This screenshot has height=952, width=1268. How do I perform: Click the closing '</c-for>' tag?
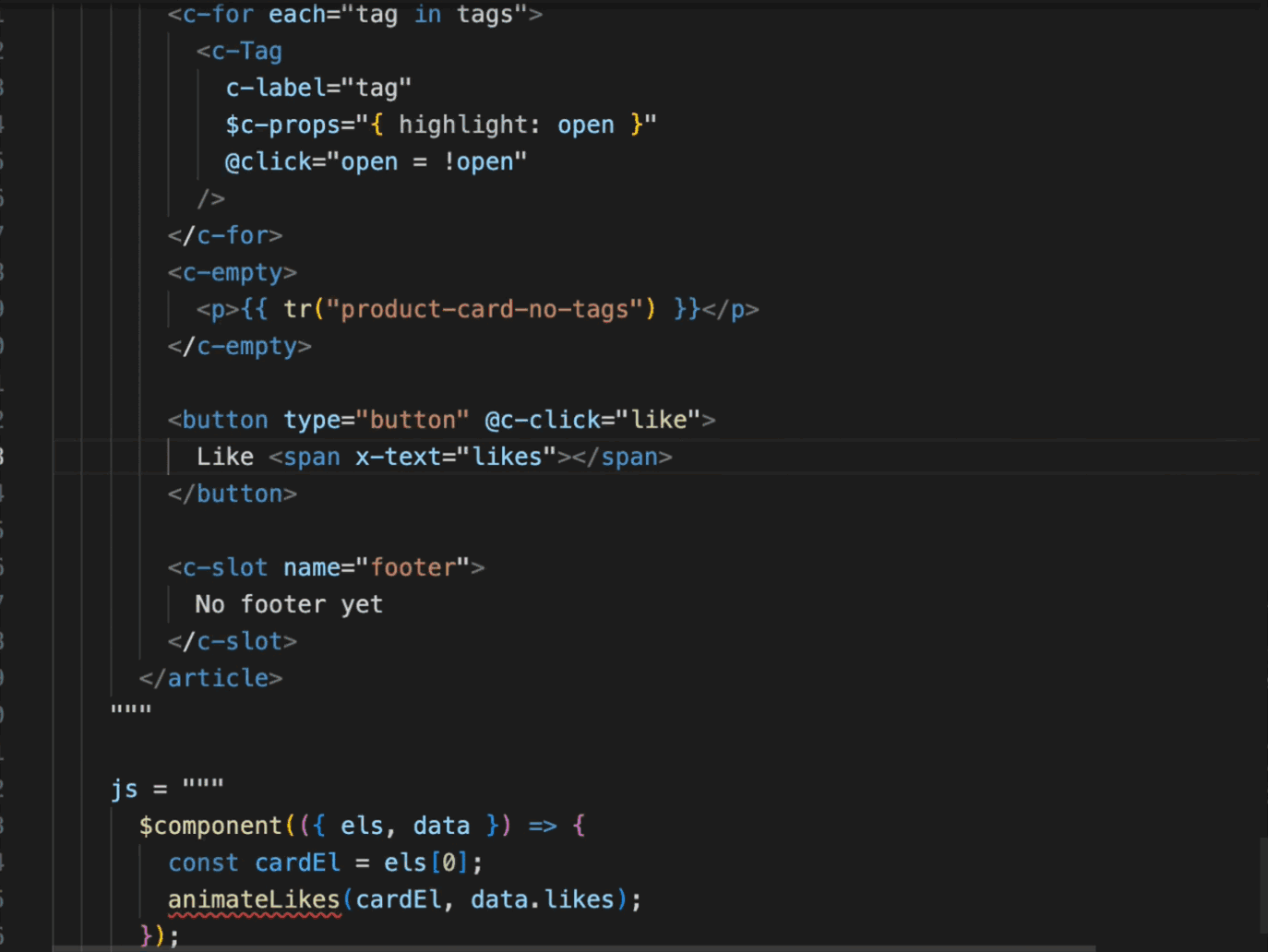click(x=225, y=236)
